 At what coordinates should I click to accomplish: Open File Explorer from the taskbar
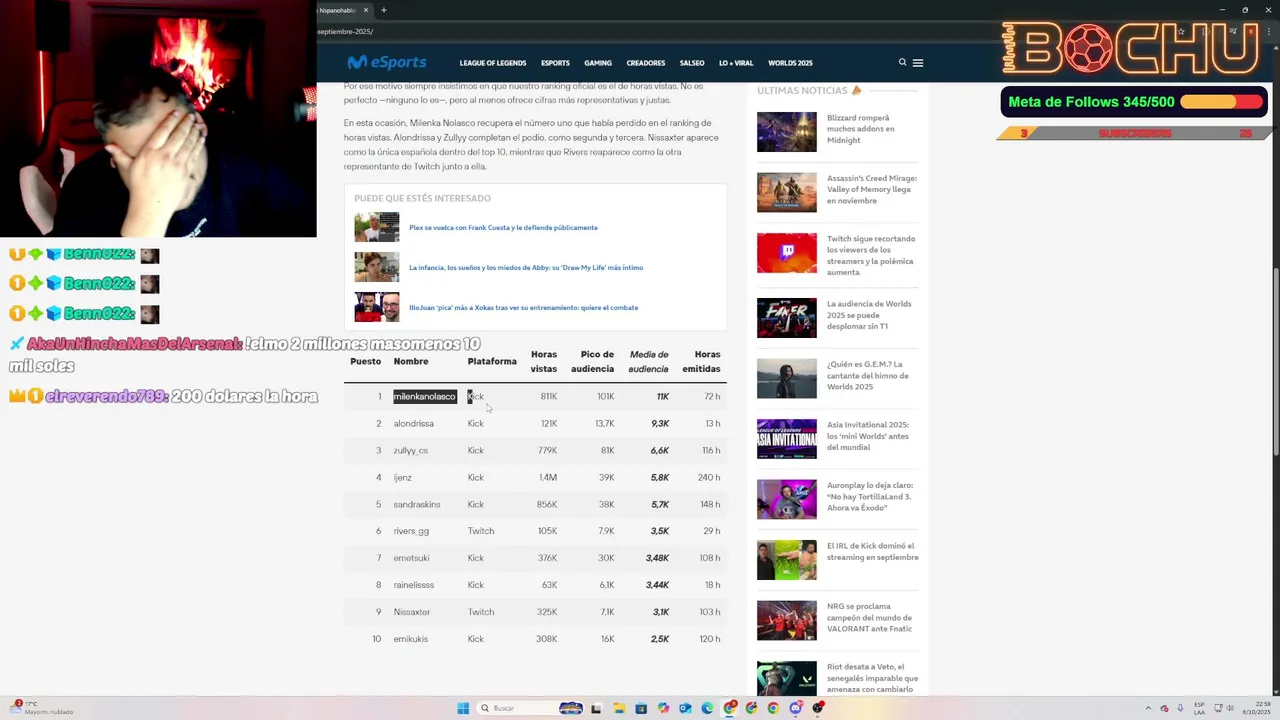coord(619,708)
